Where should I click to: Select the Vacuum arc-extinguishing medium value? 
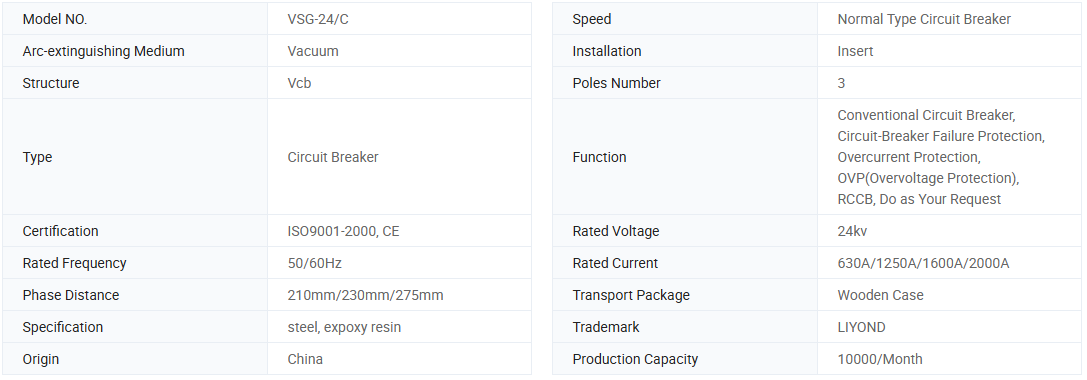pyautogui.click(x=313, y=51)
